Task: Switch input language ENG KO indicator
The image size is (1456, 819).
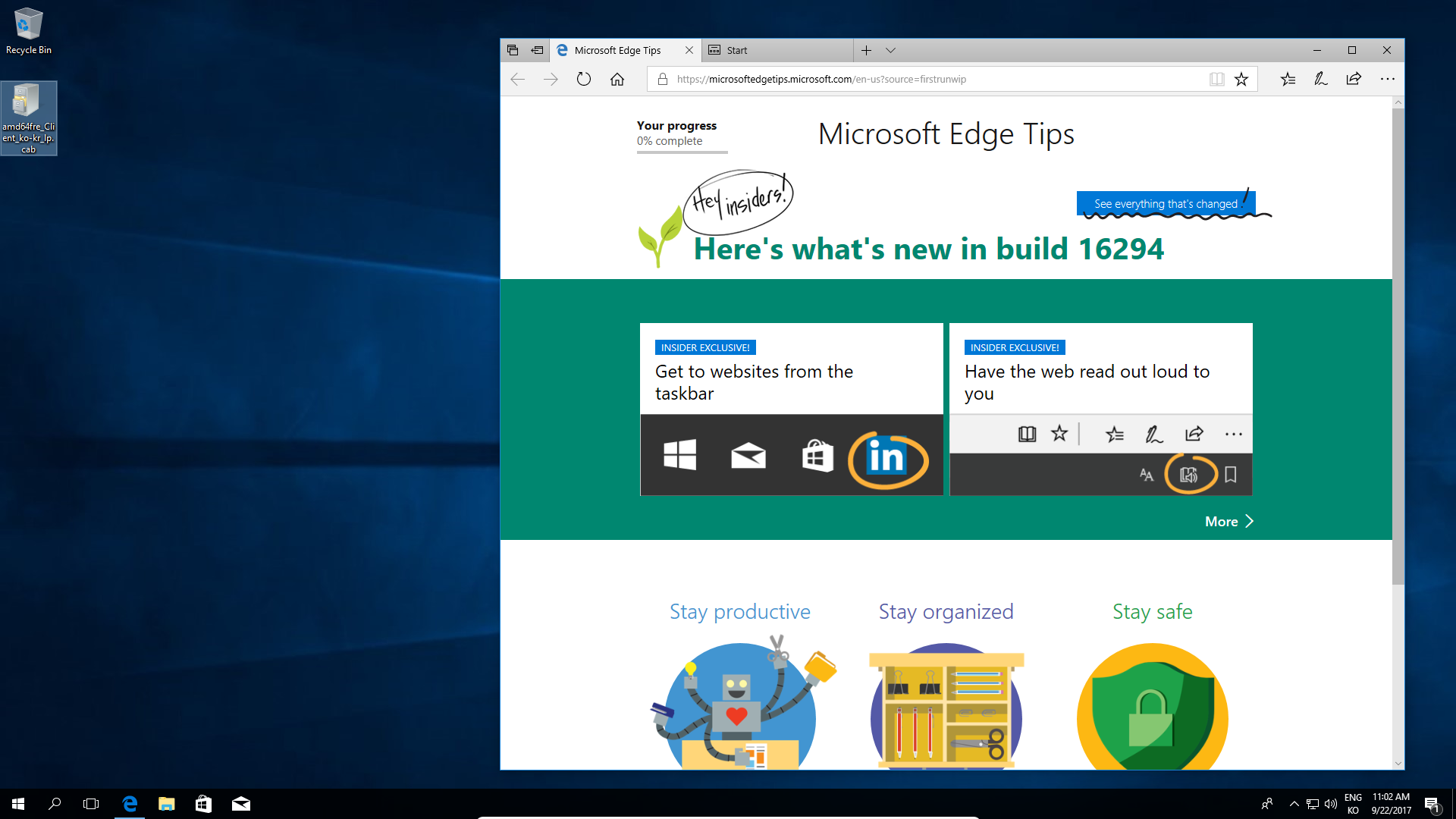Action: (1353, 804)
